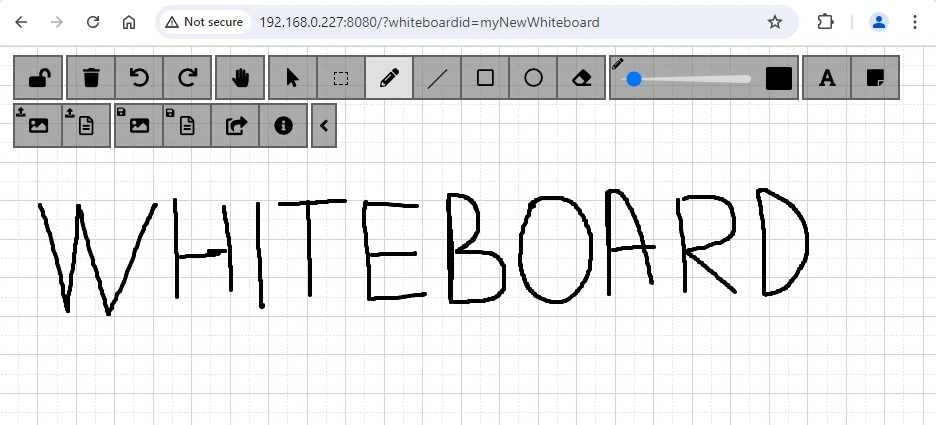The image size is (936, 425).
Task: Activate the pencil drawing tool
Action: (389, 77)
